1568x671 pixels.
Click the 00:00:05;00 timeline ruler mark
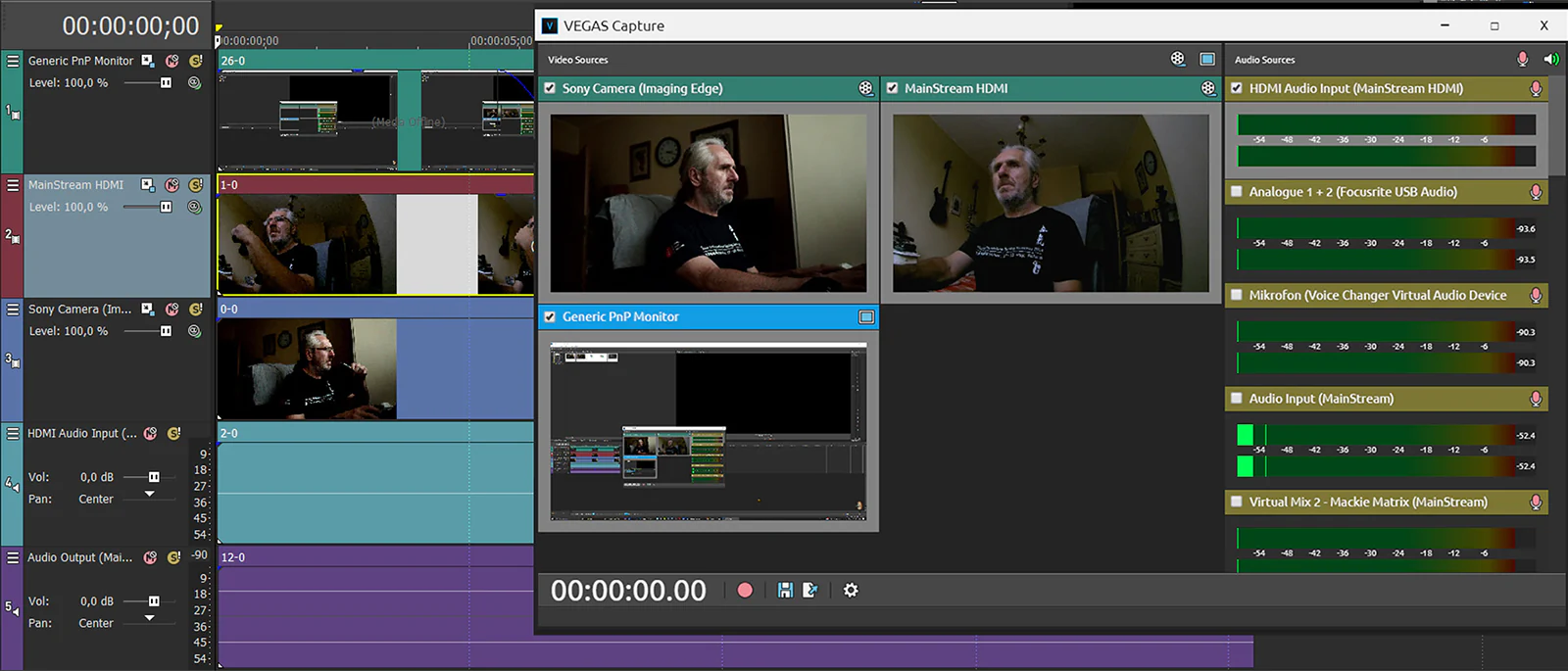(x=501, y=41)
